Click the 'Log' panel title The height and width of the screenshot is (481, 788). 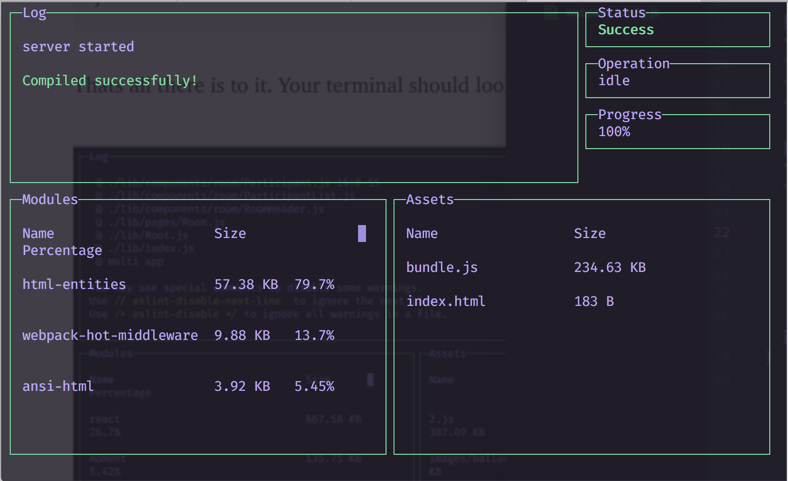point(34,13)
